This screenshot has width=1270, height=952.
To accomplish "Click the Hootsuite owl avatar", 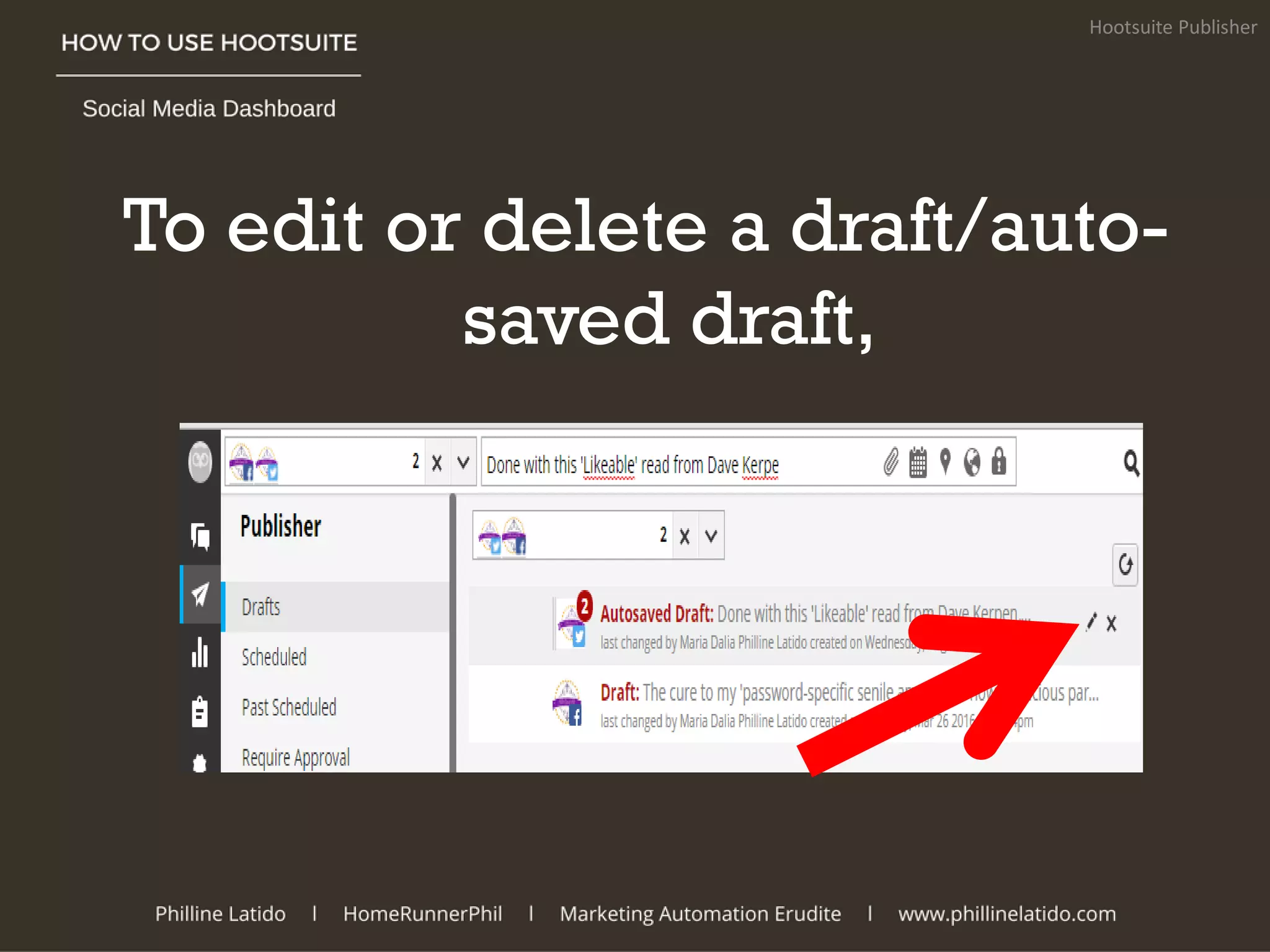I will coord(200,462).
